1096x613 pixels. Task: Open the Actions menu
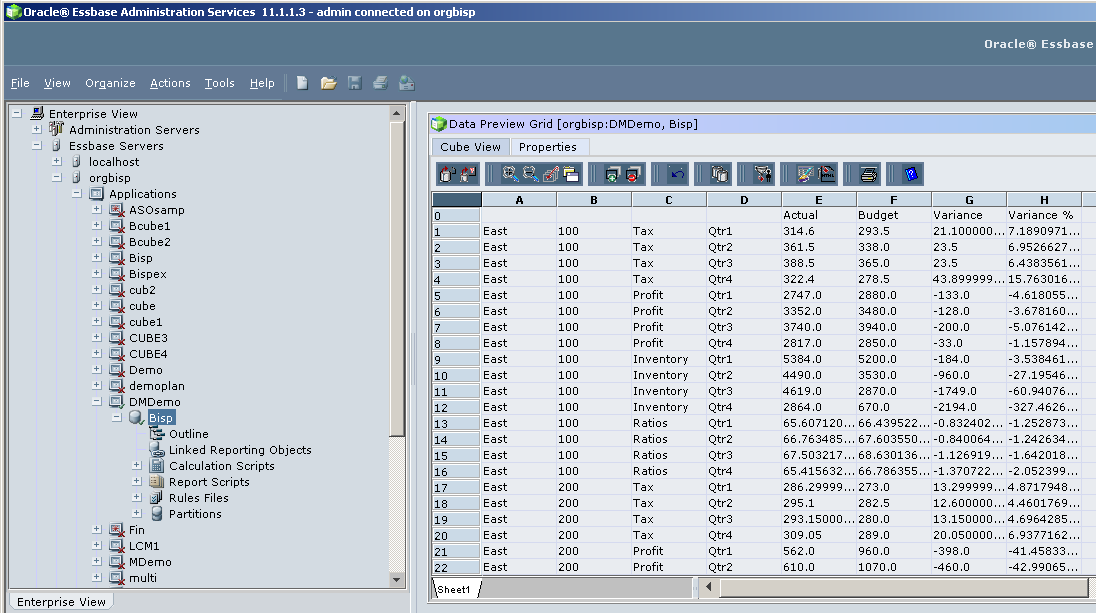pyautogui.click(x=170, y=83)
